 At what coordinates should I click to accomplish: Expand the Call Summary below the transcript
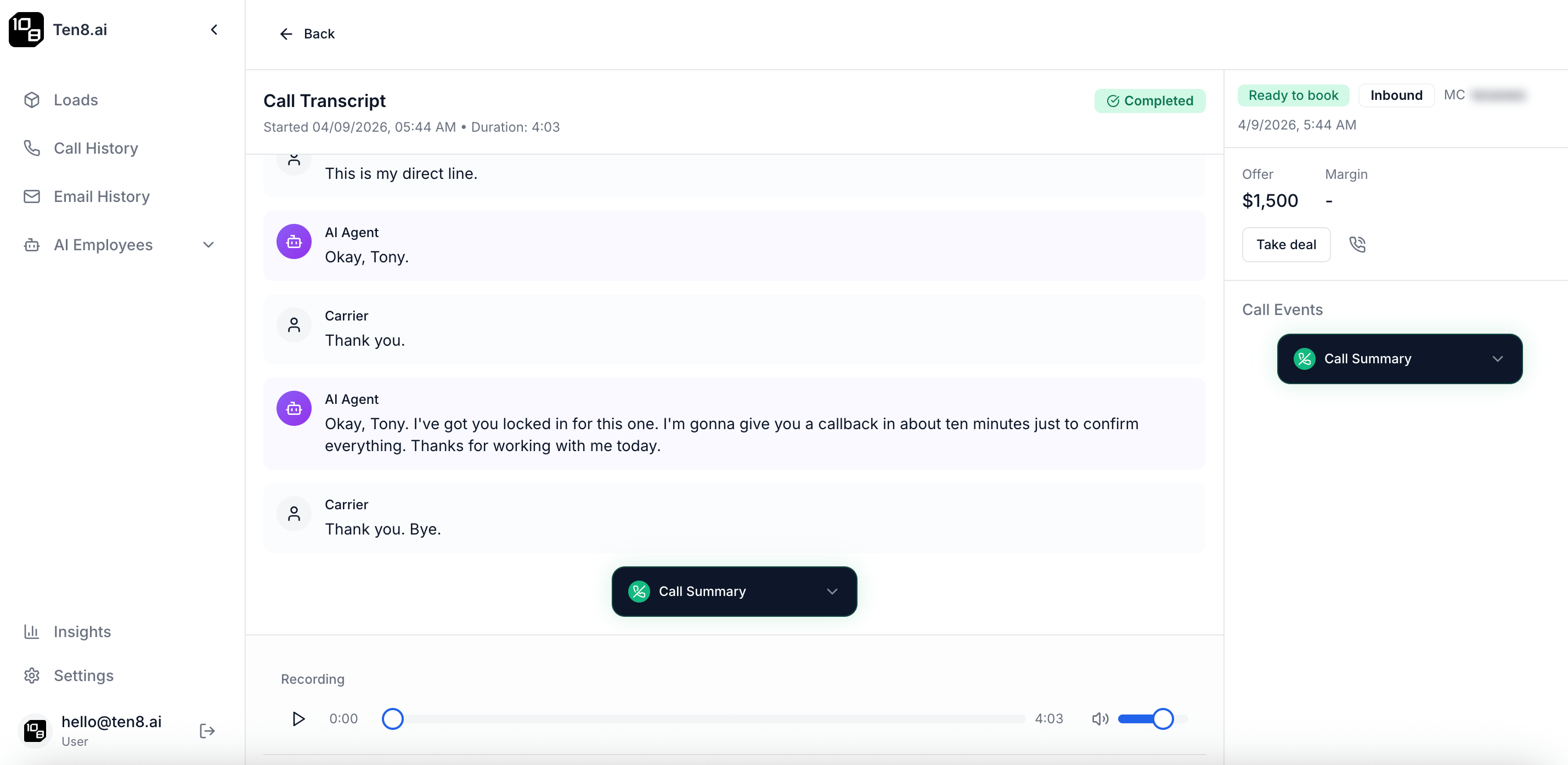point(734,592)
